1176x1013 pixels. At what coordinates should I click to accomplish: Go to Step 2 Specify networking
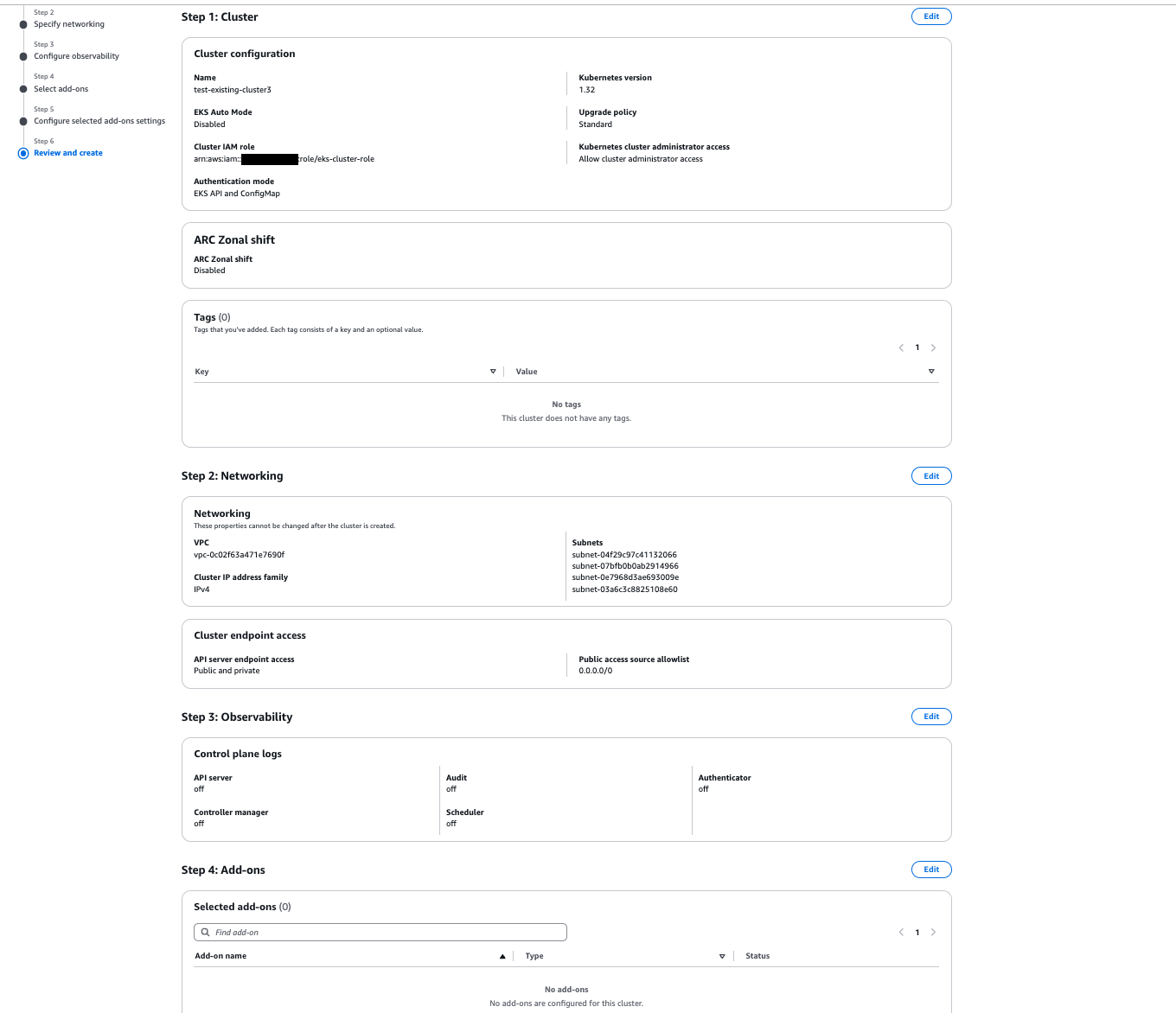[x=69, y=24]
